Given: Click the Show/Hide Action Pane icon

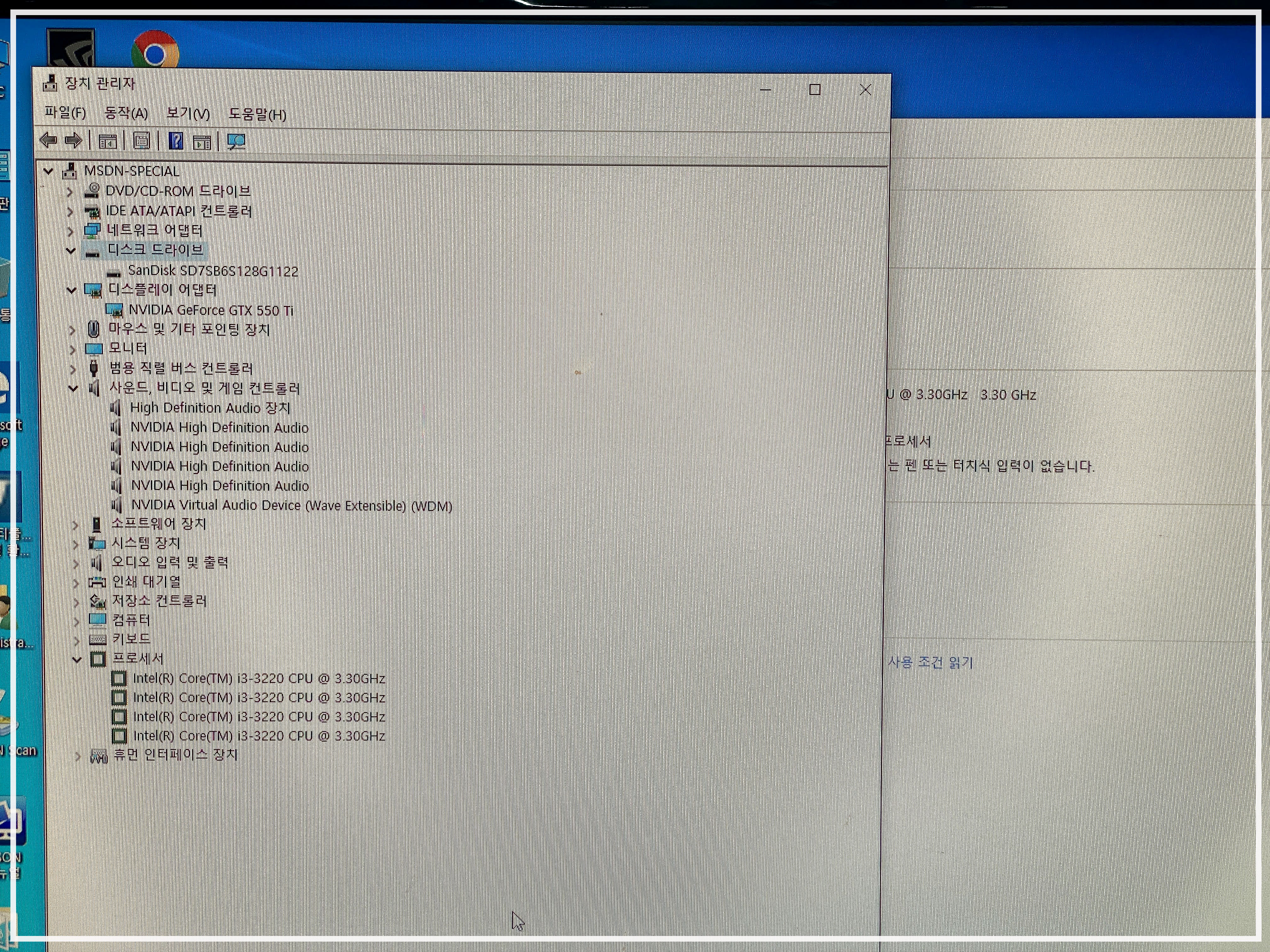Looking at the screenshot, I should [202, 142].
